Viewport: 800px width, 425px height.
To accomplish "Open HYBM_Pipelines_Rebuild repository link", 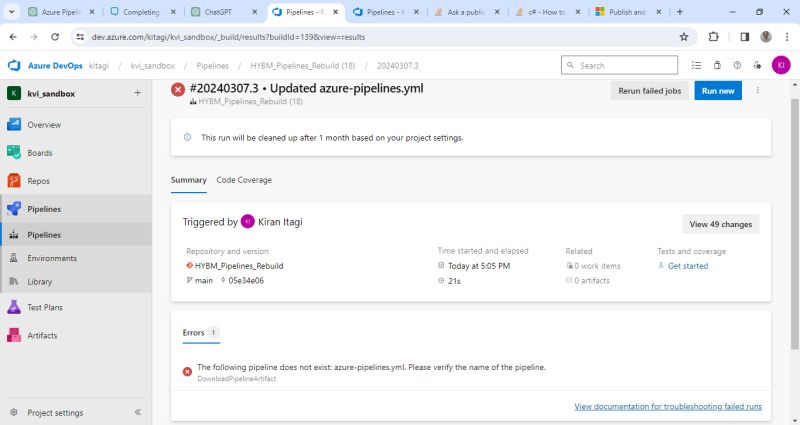I will 239,266.
